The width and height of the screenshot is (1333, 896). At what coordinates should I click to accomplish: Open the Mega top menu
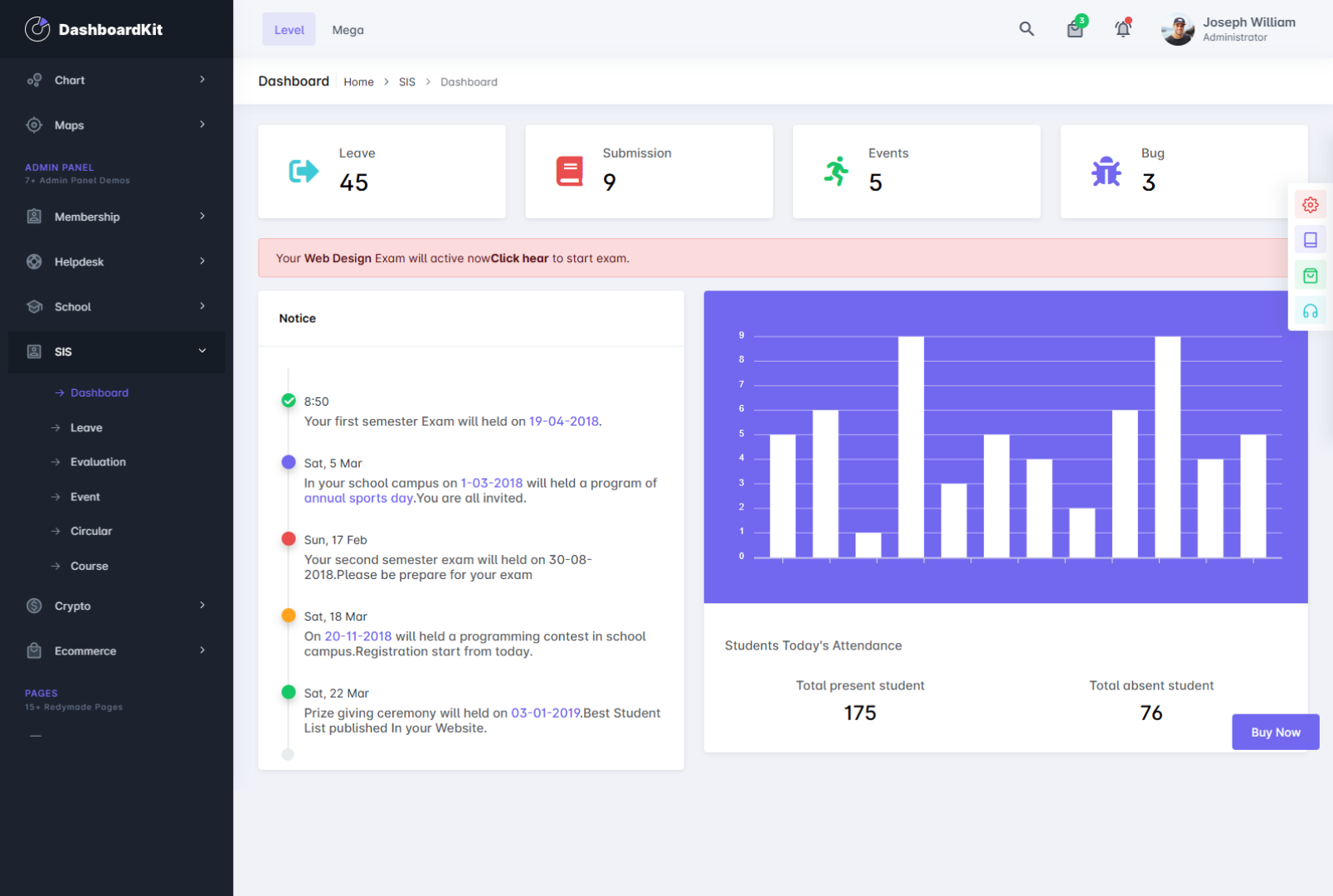pos(348,30)
